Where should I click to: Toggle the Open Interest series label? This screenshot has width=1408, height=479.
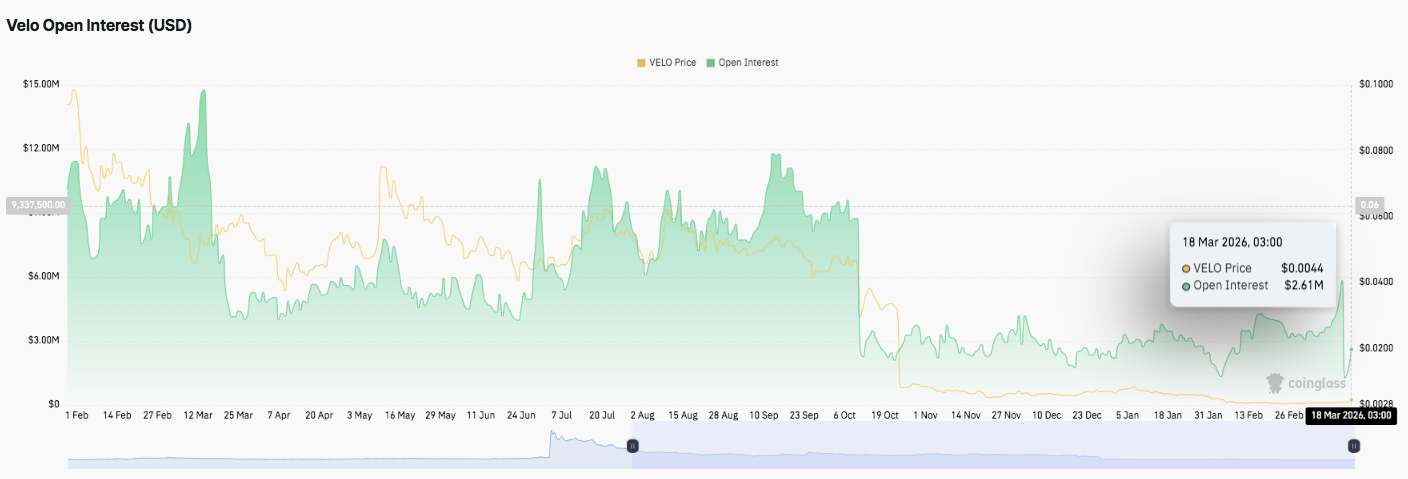pos(748,63)
